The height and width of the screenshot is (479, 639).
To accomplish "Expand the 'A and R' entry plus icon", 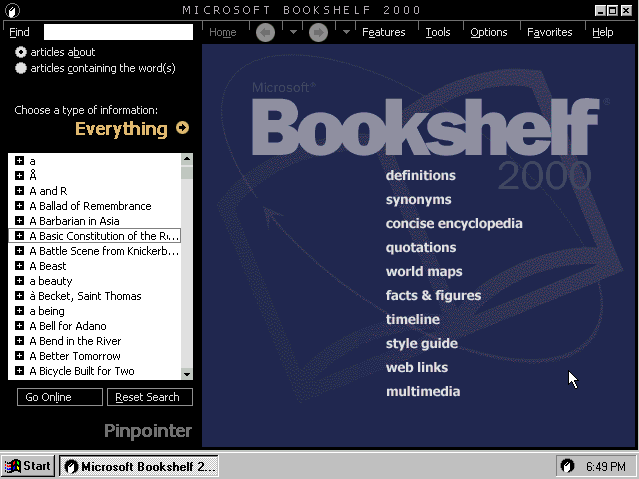I will pos(19,191).
